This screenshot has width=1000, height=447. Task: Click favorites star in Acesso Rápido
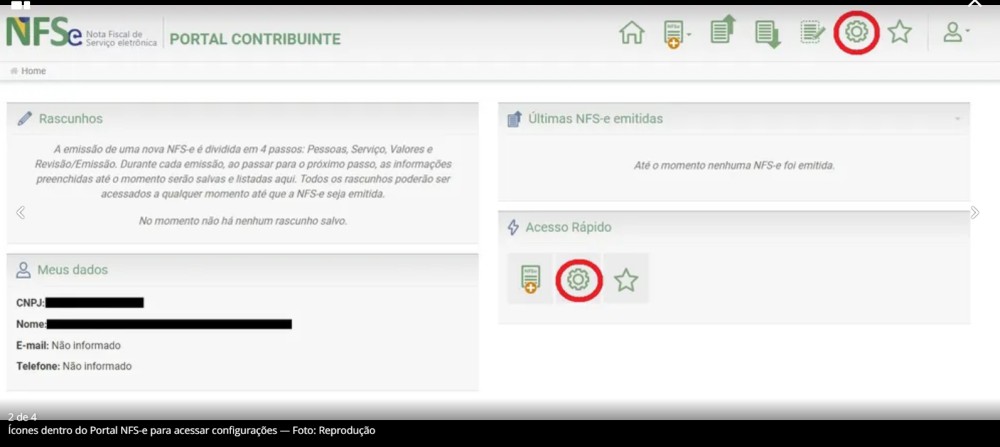pos(626,279)
